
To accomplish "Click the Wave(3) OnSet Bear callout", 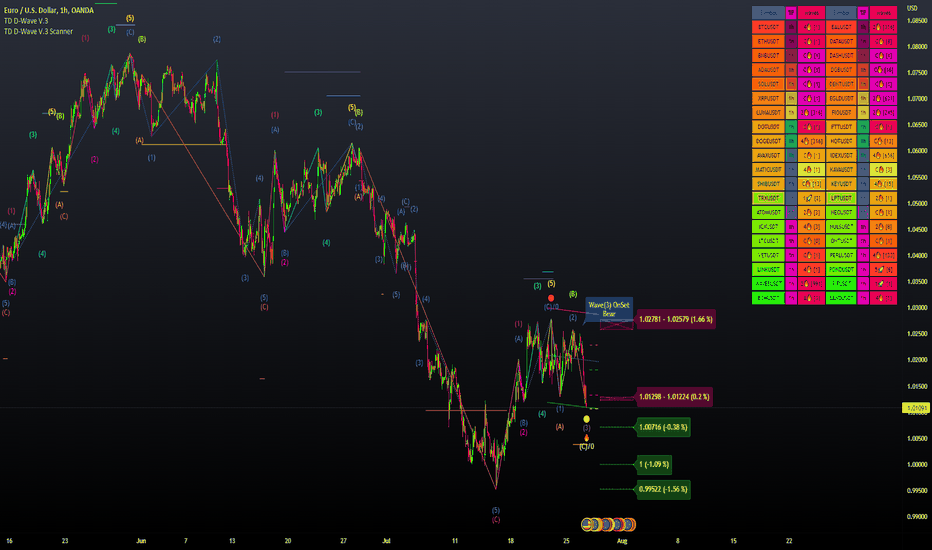I will [609, 309].
